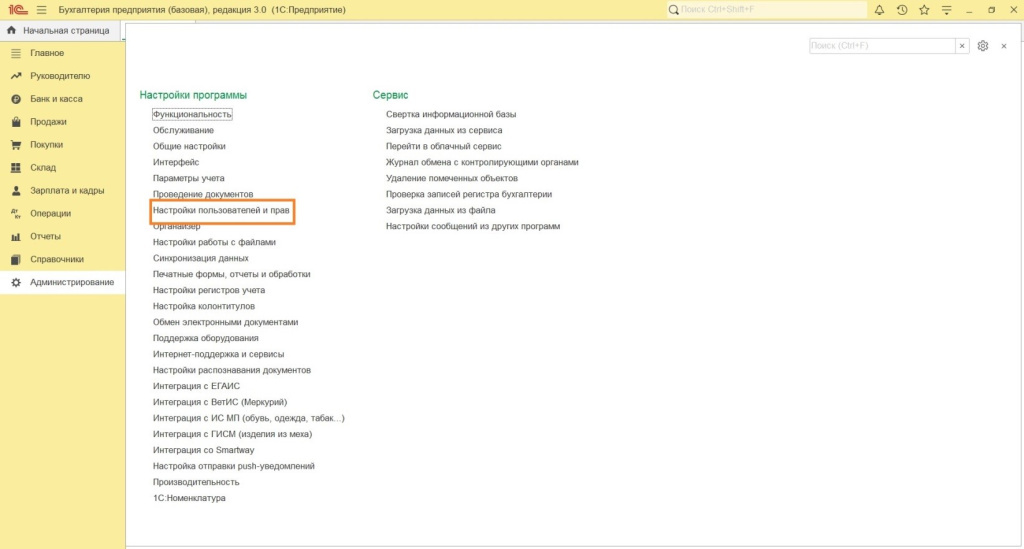The image size is (1024, 549).
Task: Open Банк и касса section
Action: [56, 99]
